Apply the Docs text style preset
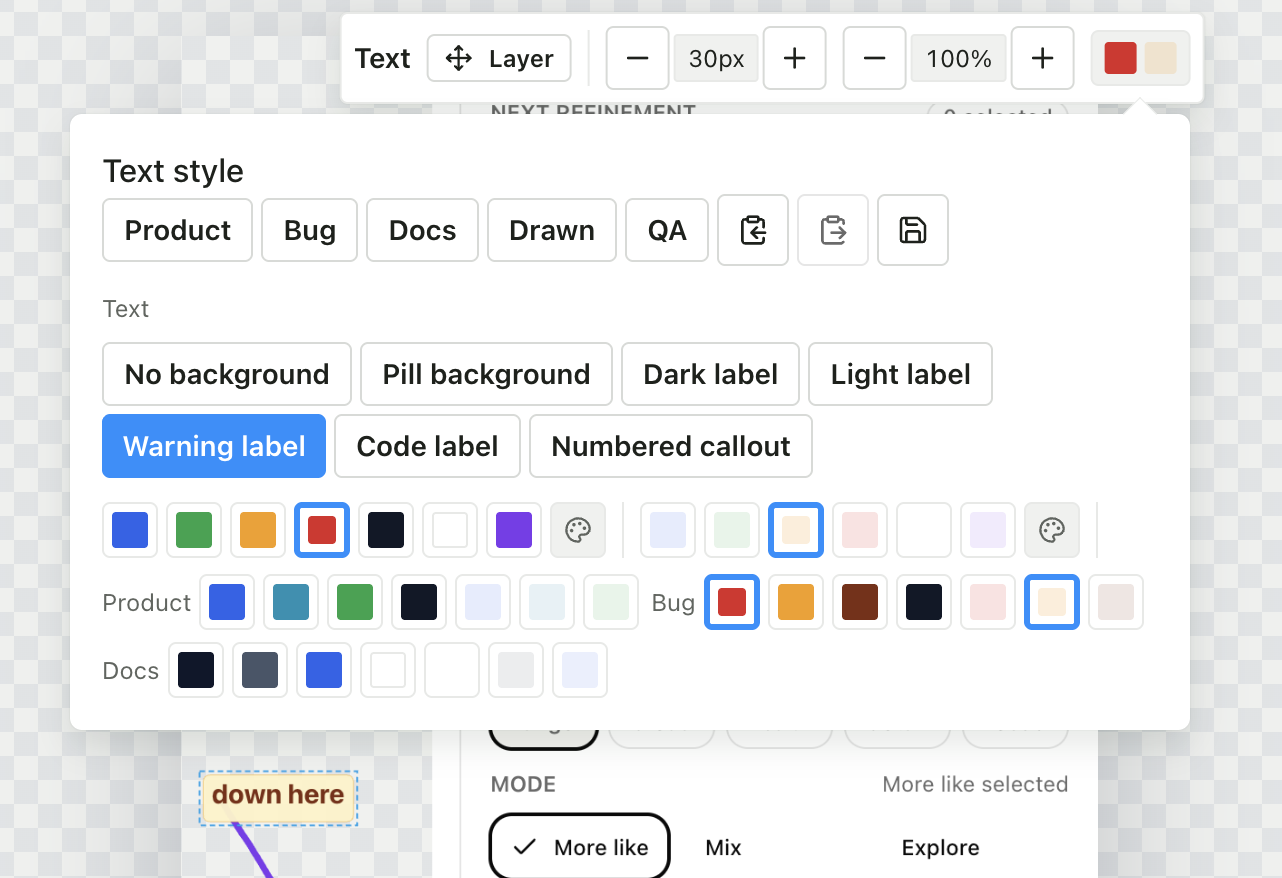The width and height of the screenshot is (1282, 878). point(422,230)
